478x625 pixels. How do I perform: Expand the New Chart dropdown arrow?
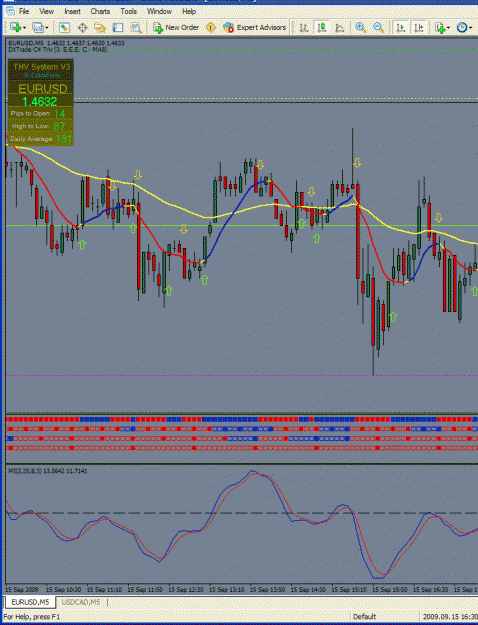(x=24, y=28)
